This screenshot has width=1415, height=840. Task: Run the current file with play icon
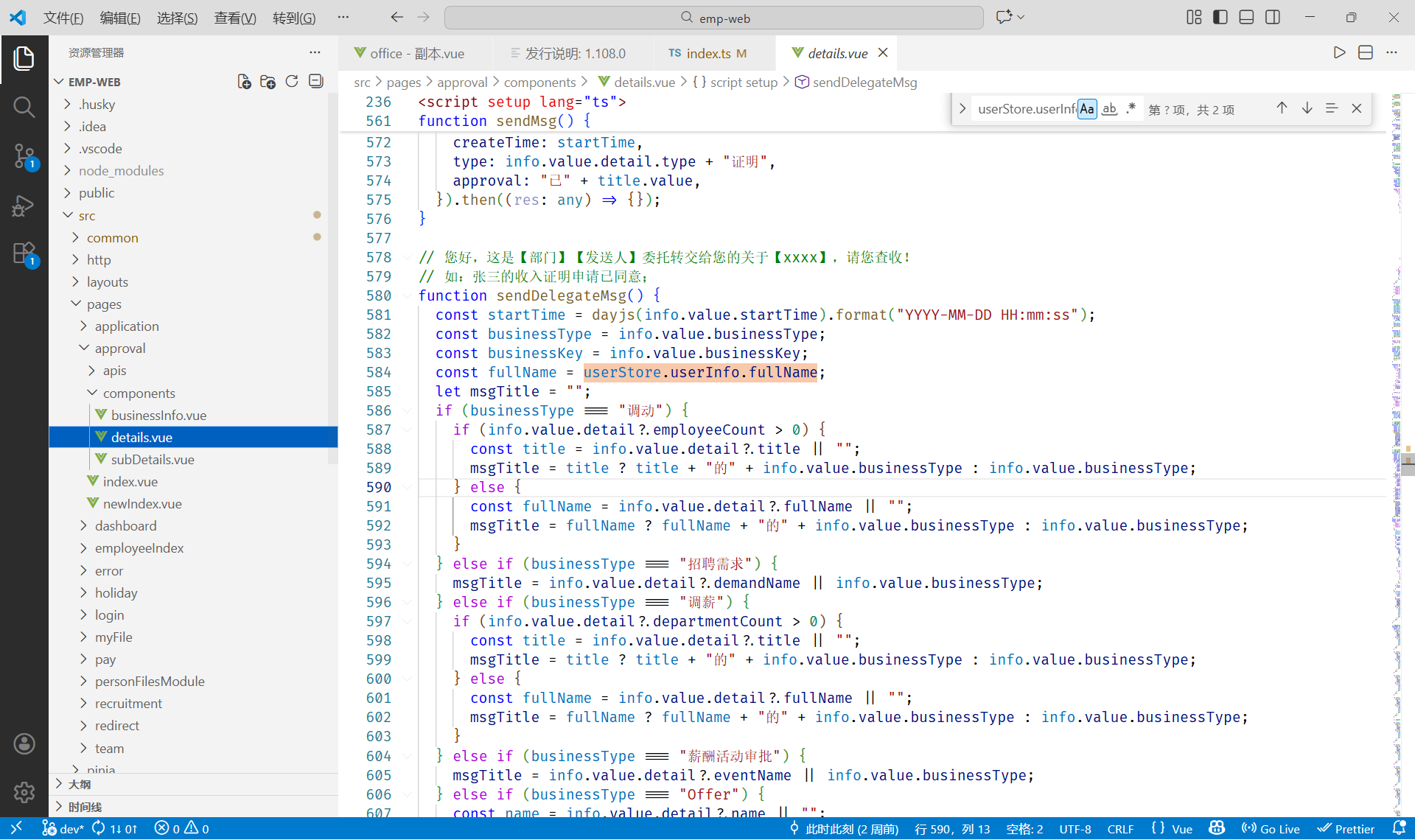click(x=1339, y=53)
